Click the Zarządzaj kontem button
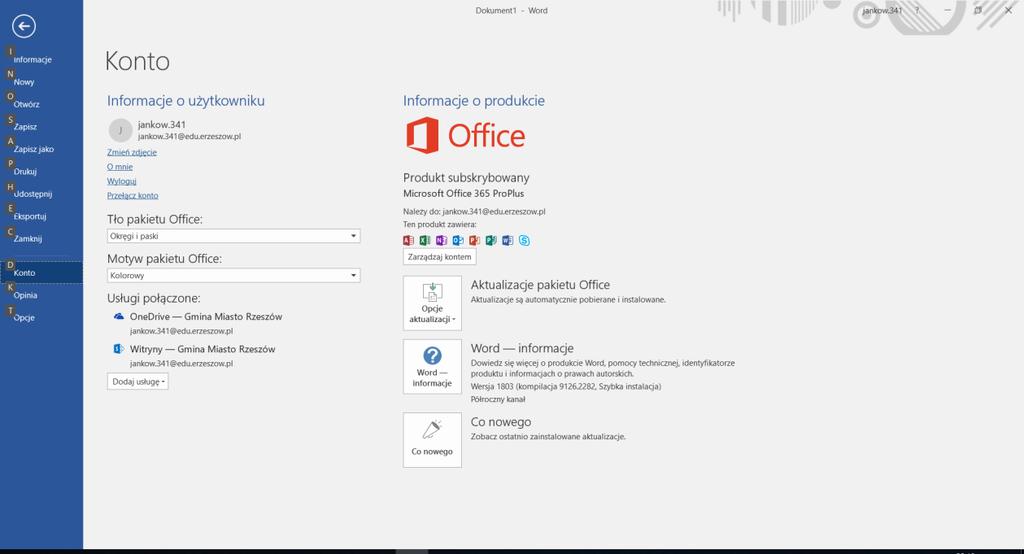Screen dimensions: 1024x554 point(440,257)
